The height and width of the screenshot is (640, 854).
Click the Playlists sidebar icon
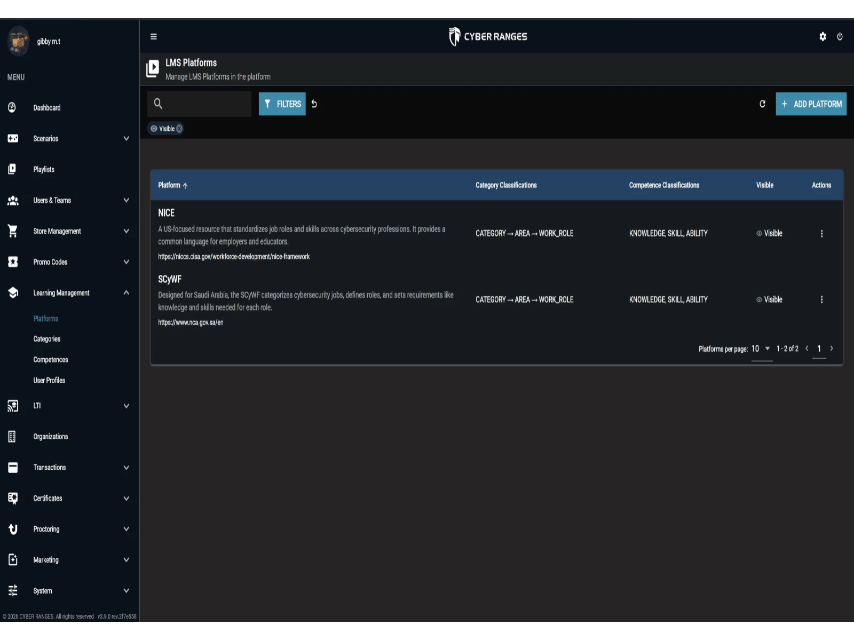click(x=12, y=169)
